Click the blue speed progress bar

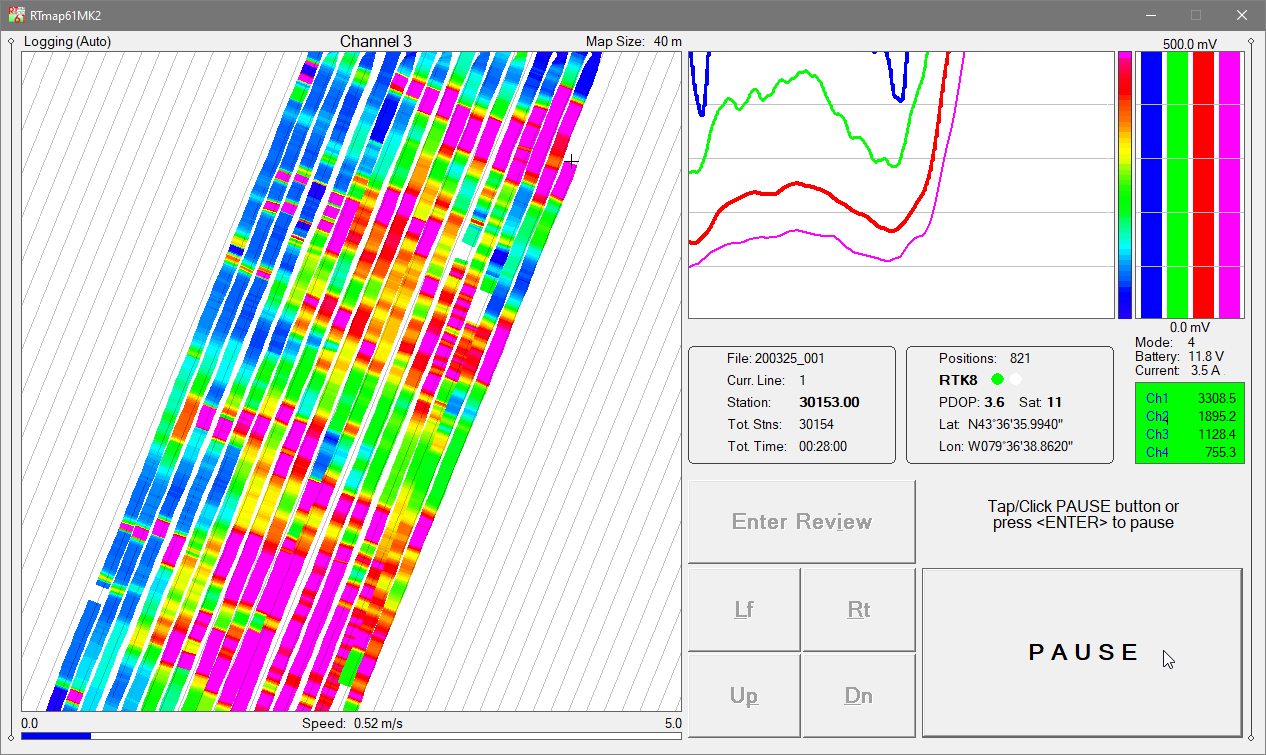click(56, 736)
